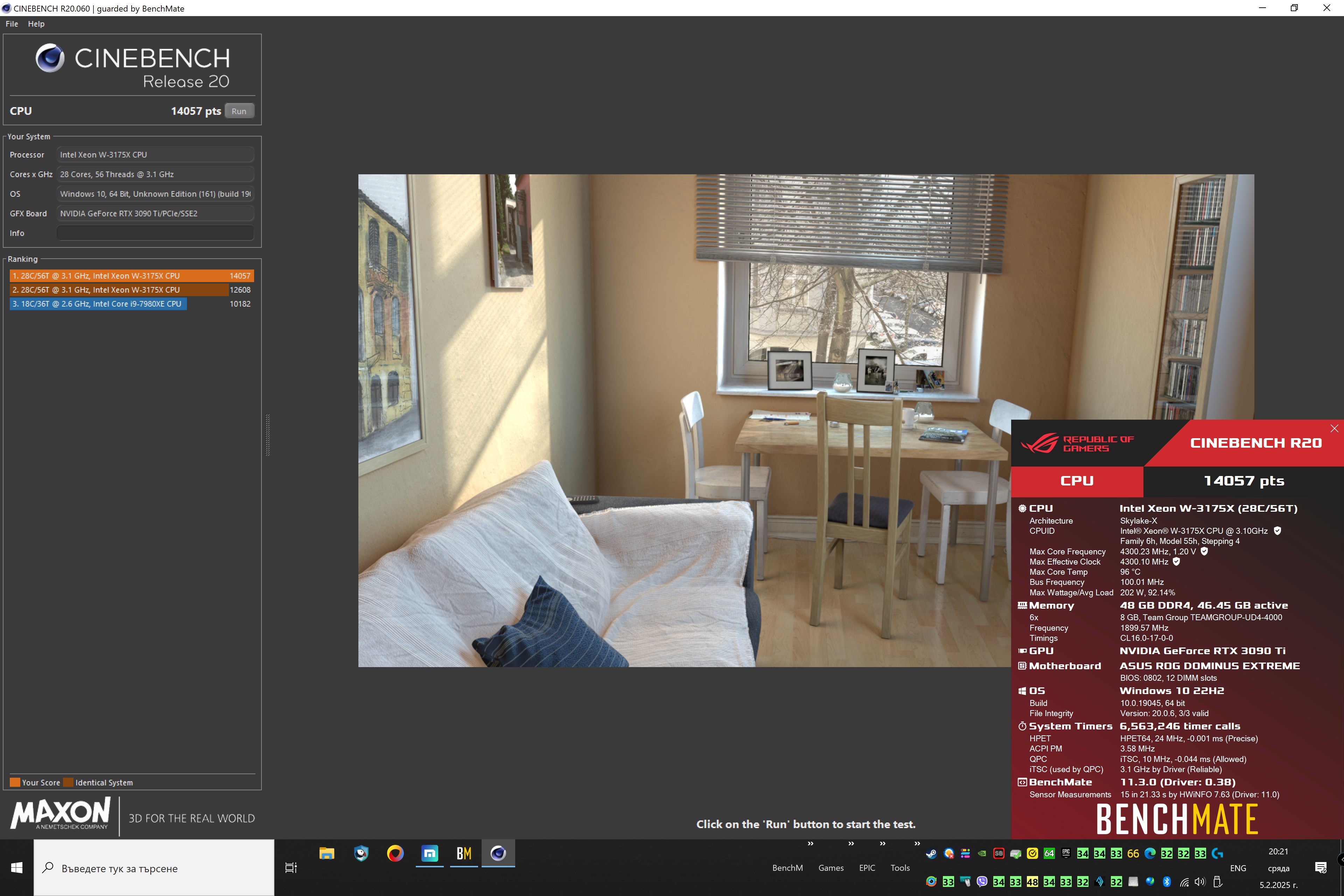The image size is (1344, 896).
Task: Switch to the Maxthon window on taskbar
Action: pos(430,854)
